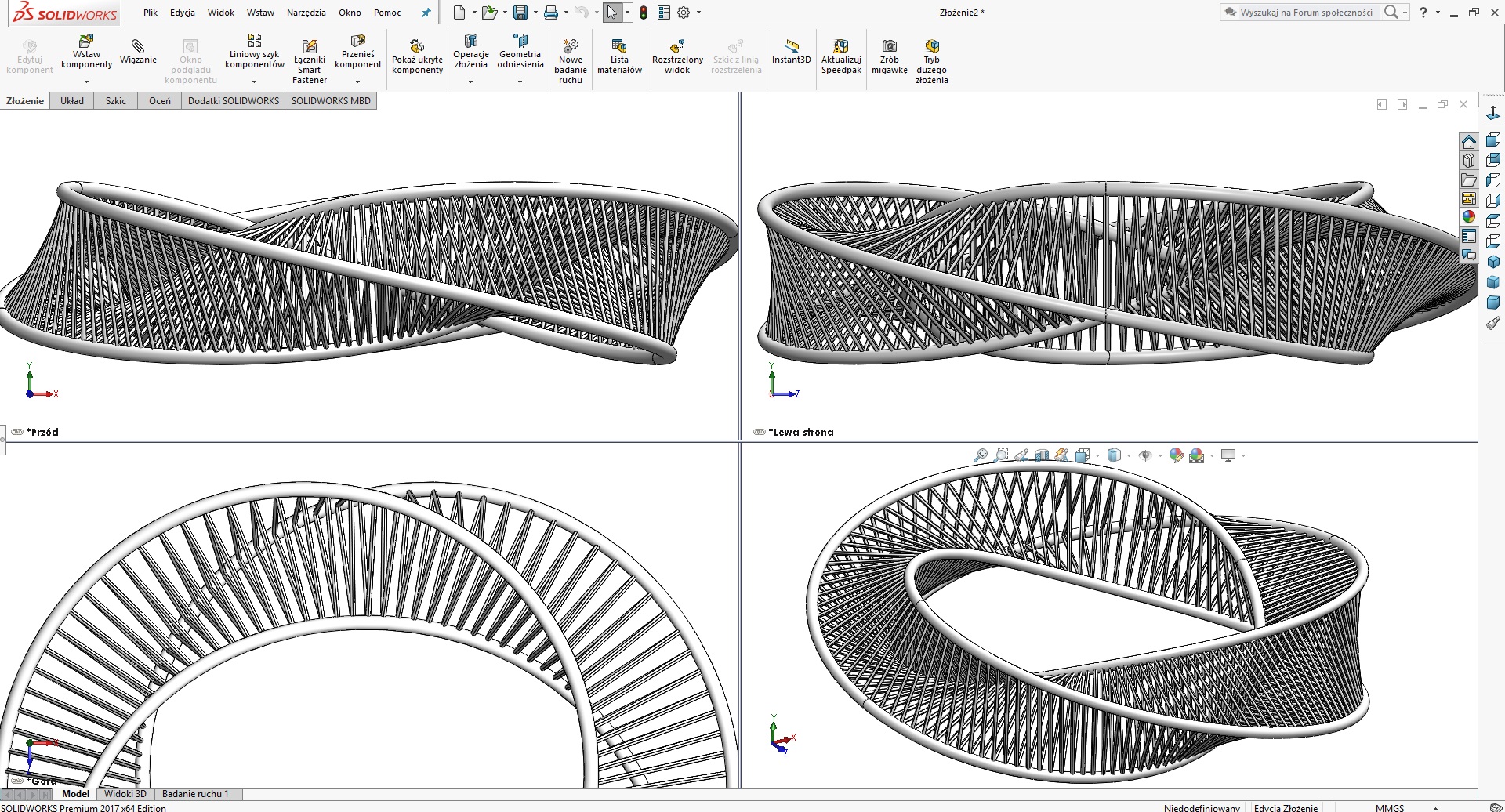
Task: Switch to the Szkic ribbon tab
Action: point(115,100)
